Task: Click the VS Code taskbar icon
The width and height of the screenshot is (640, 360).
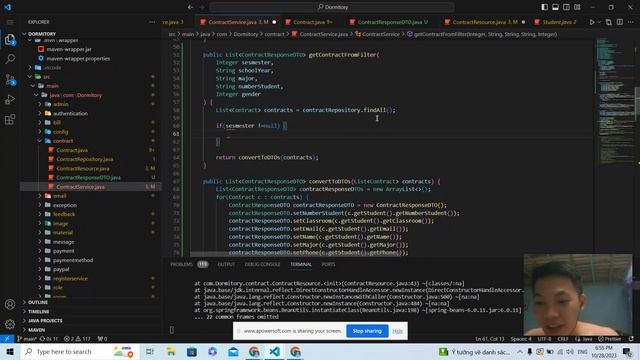Action: coord(275,351)
